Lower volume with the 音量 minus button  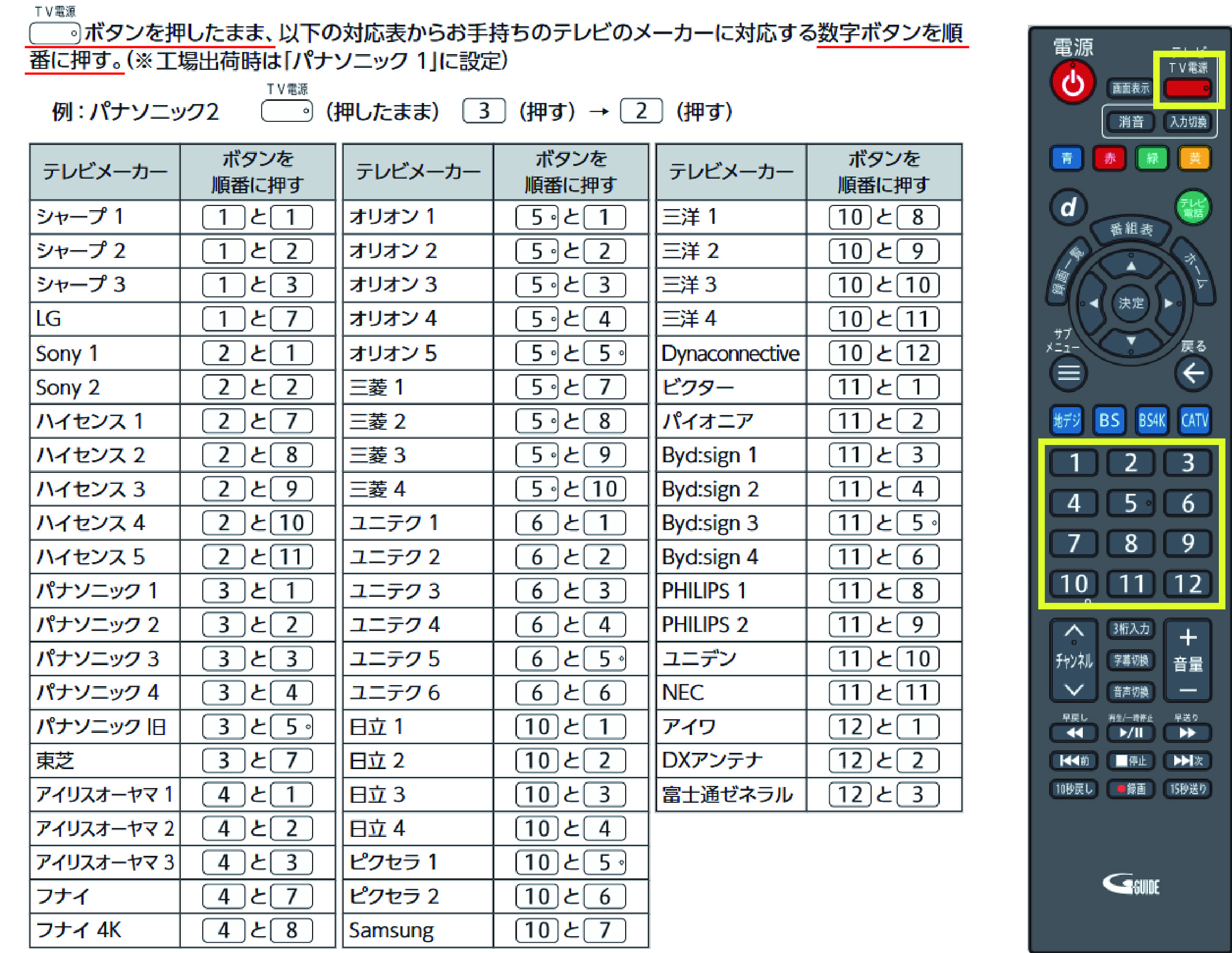click(x=1188, y=691)
